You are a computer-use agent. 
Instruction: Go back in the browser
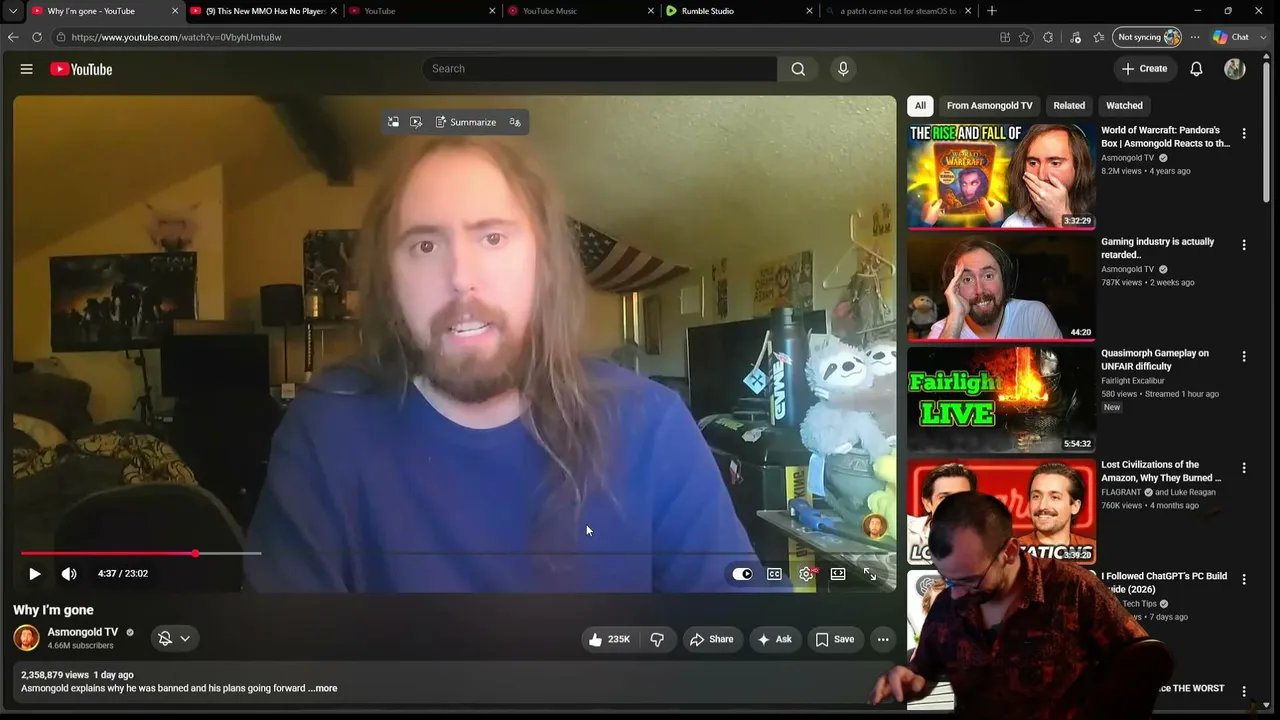pyautogui.click(x=13, y=37)
